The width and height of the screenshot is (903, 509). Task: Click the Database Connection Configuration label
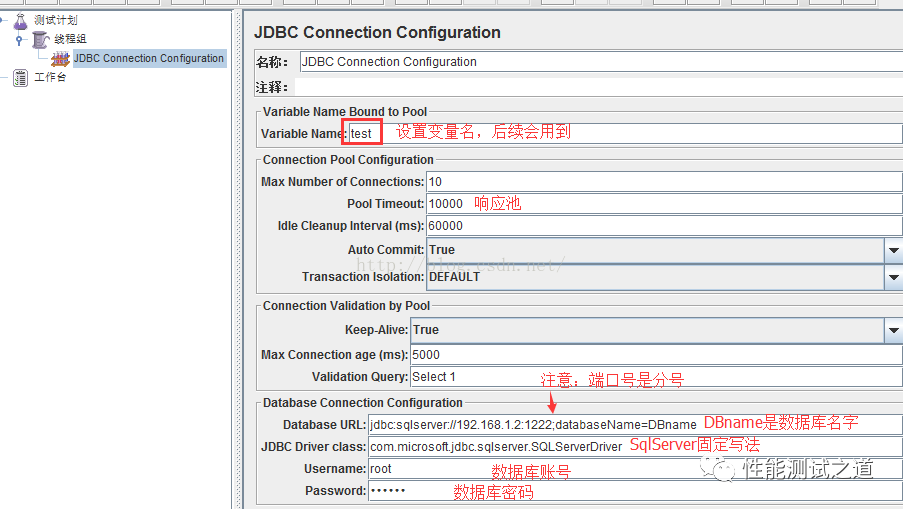(x=363, y=402)
